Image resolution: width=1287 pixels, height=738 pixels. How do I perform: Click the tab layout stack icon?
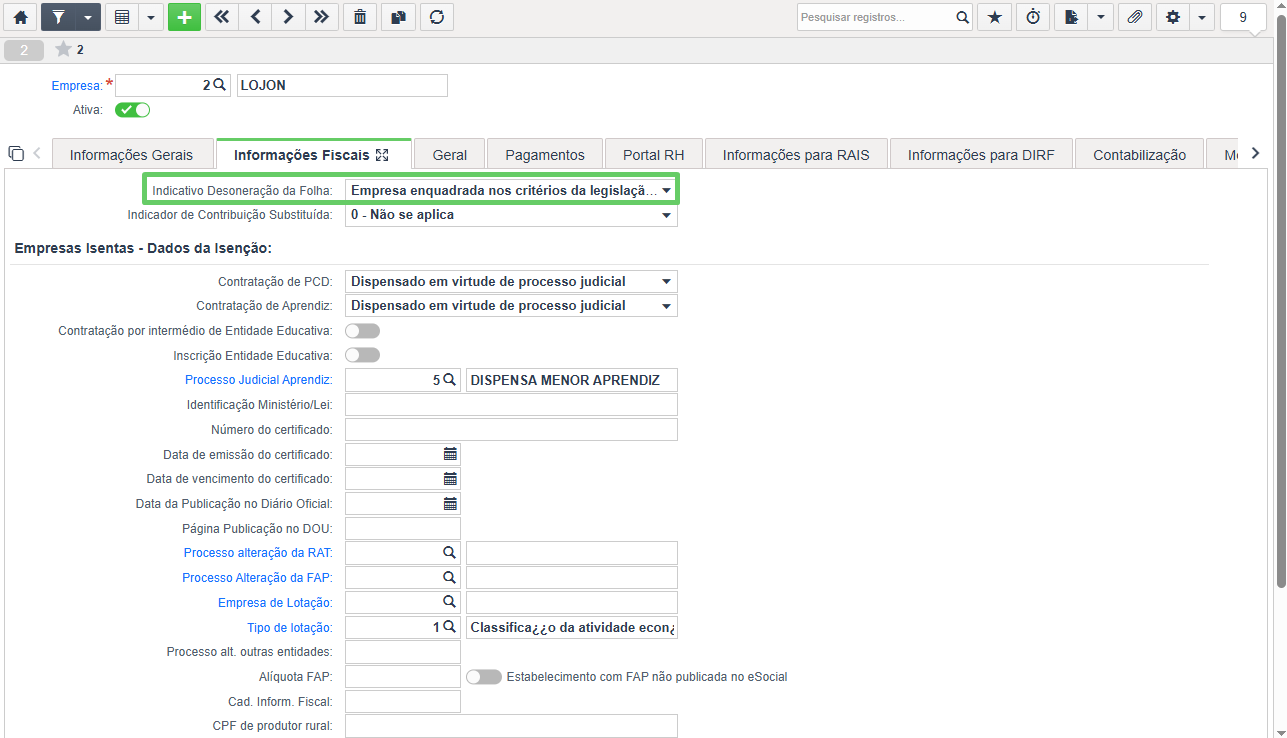(15, 153)
